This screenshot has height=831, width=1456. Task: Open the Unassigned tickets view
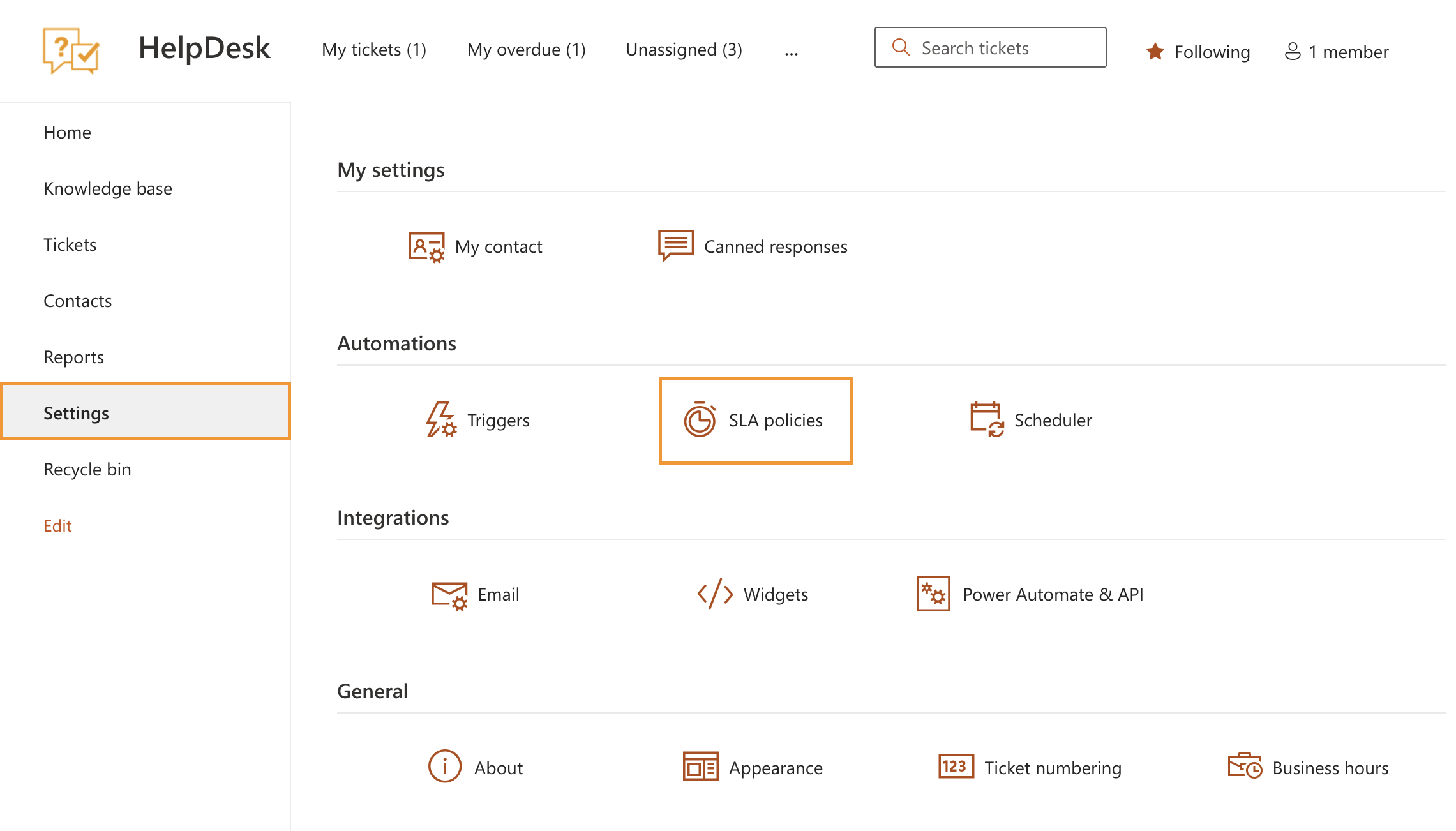(684, 49)
